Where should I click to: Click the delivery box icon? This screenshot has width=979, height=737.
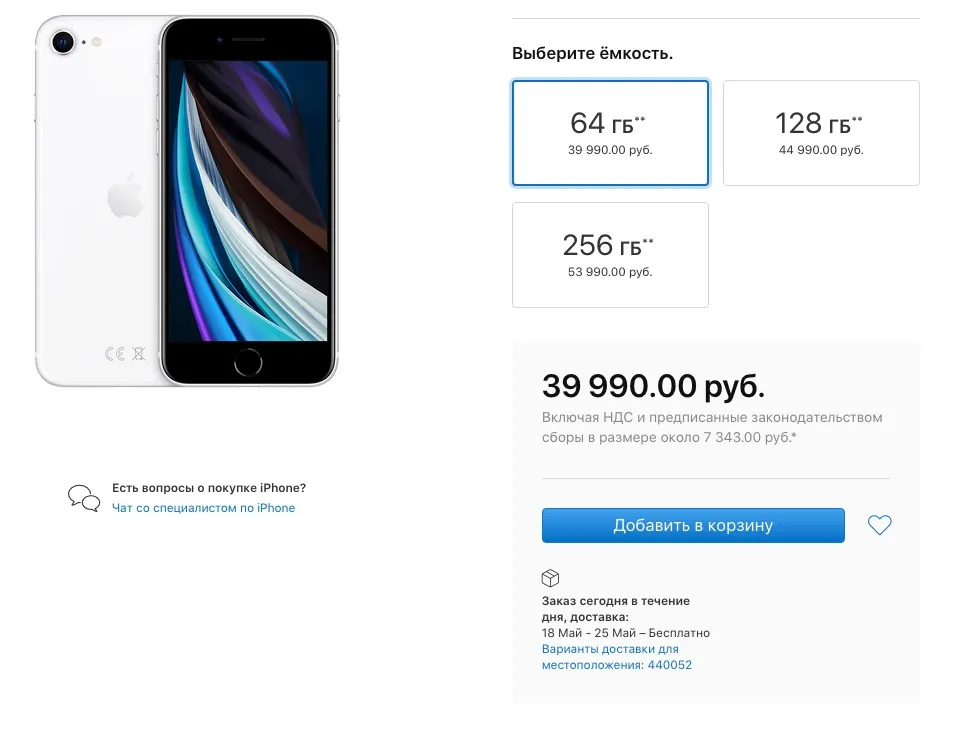coord(550,578)
